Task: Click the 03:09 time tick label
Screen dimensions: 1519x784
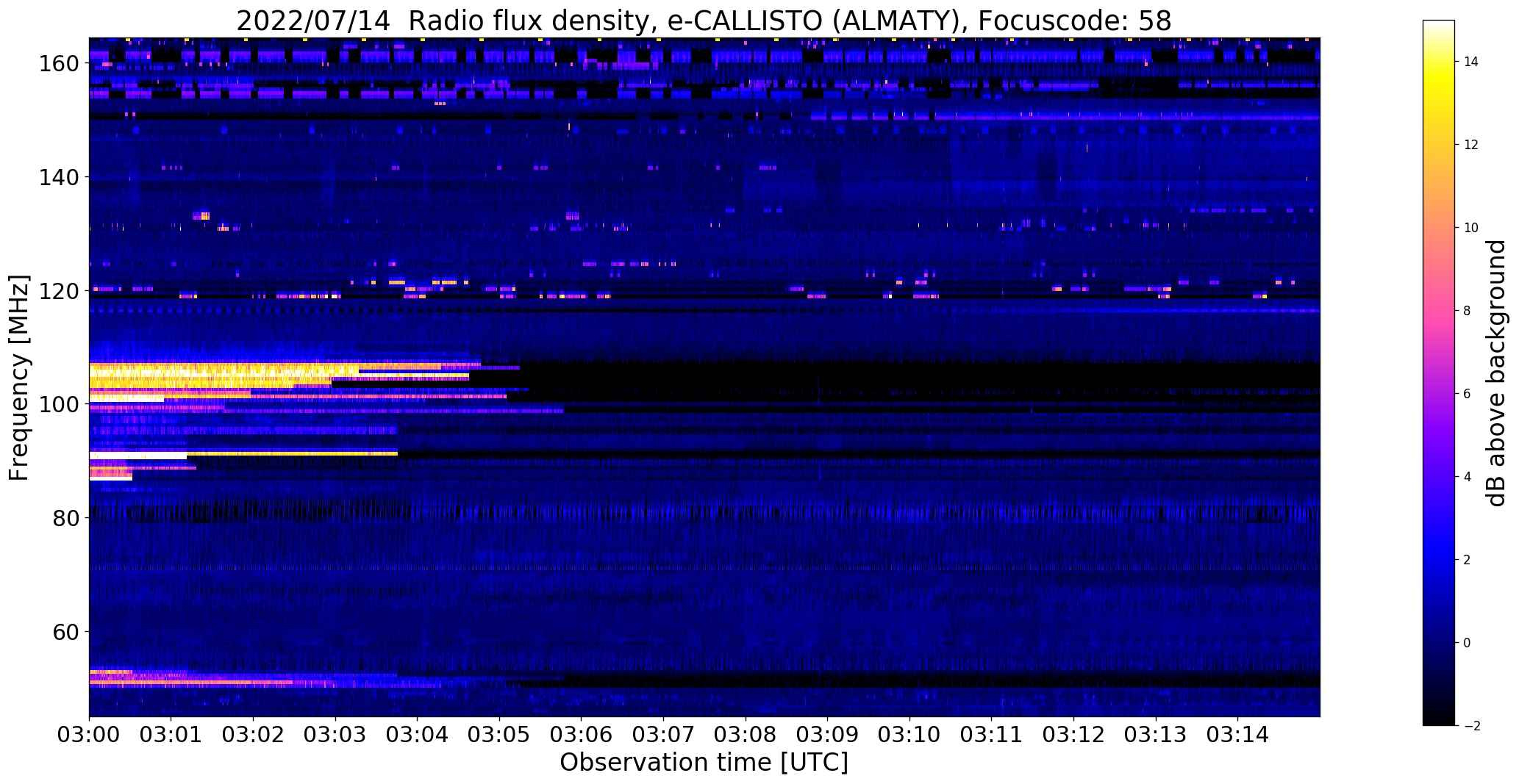Action: (x=828, y=736)
